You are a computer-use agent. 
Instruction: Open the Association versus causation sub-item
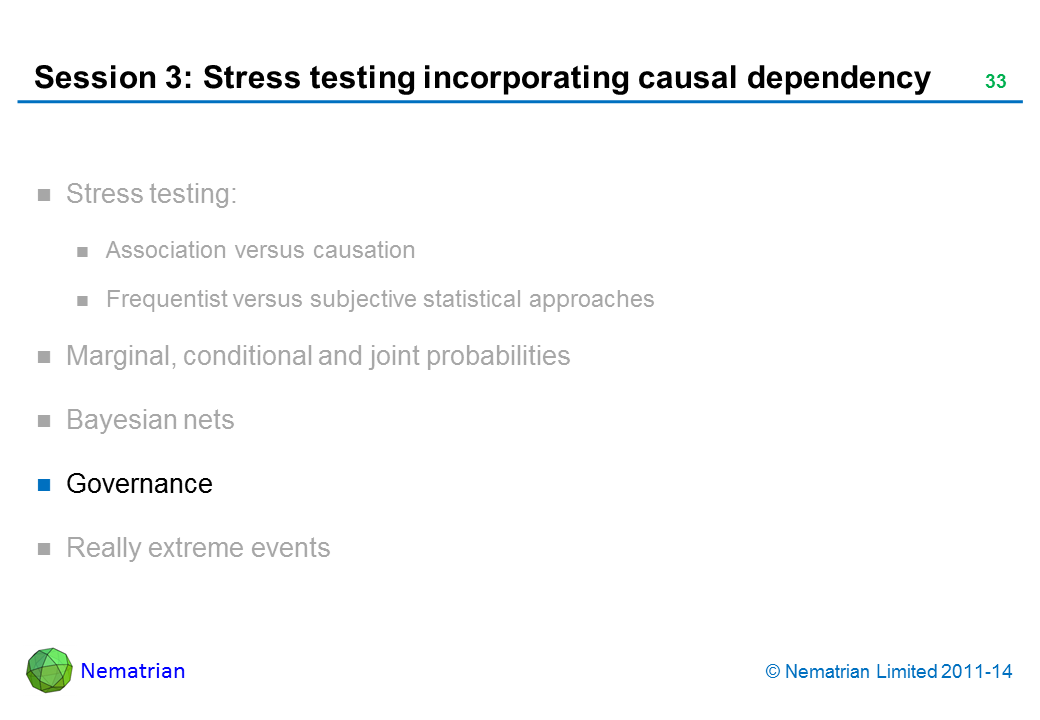point(260,250)
